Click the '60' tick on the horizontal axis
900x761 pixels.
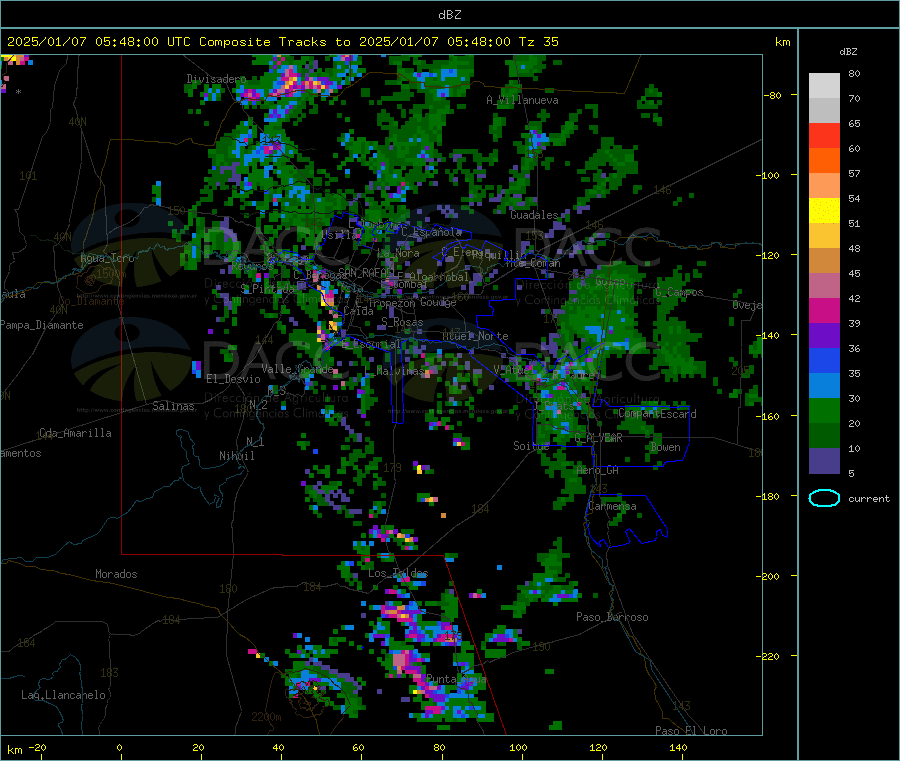pos(358,747)
